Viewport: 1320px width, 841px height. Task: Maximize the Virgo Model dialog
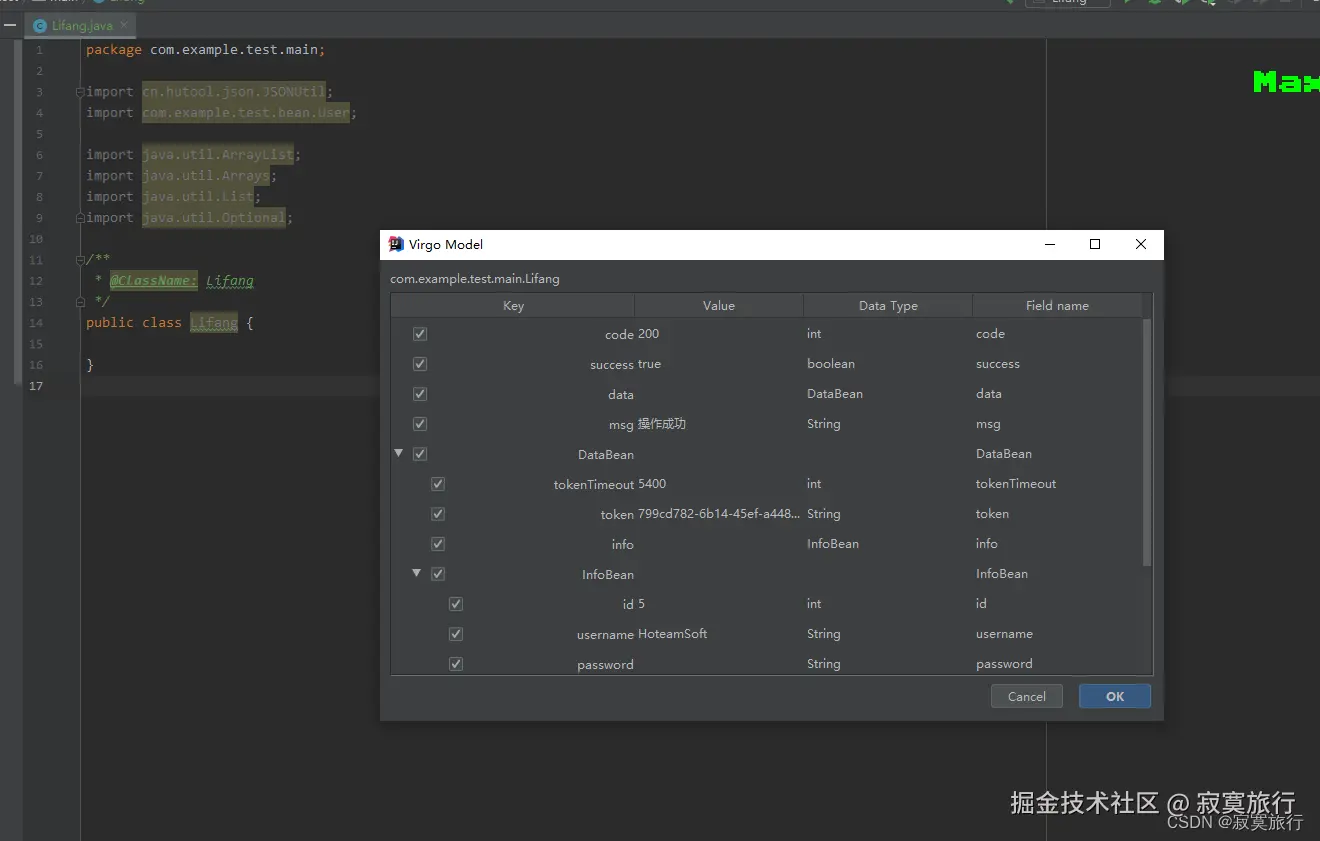point(1095,244)
